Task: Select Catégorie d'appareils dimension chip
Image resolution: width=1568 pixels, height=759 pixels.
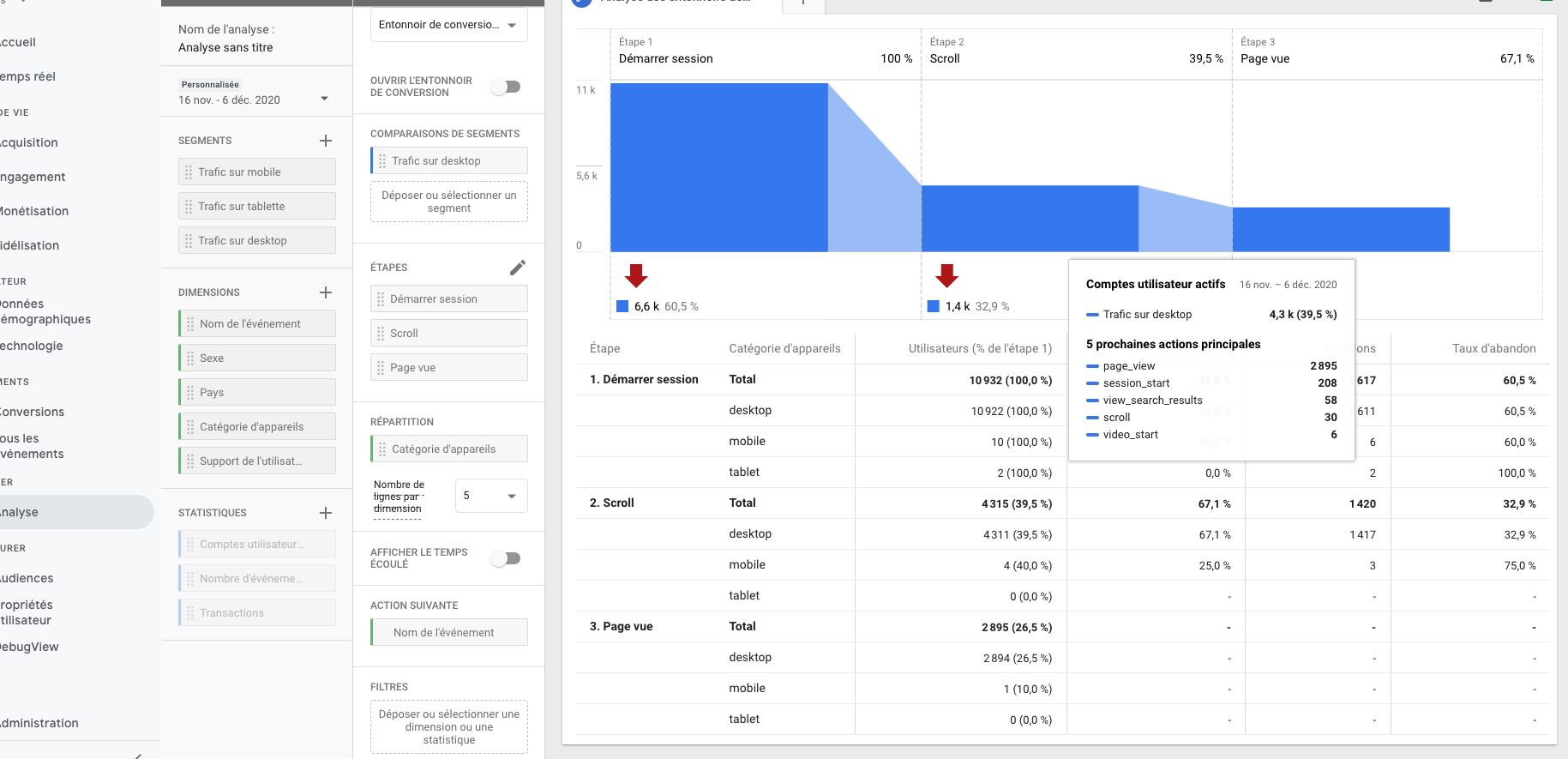Action: pyautogui.click(x=257, y=427)
